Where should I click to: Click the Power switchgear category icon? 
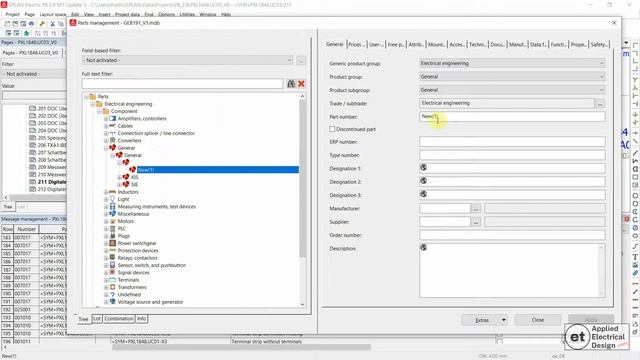pyautogui.click(x=113, y=243)
